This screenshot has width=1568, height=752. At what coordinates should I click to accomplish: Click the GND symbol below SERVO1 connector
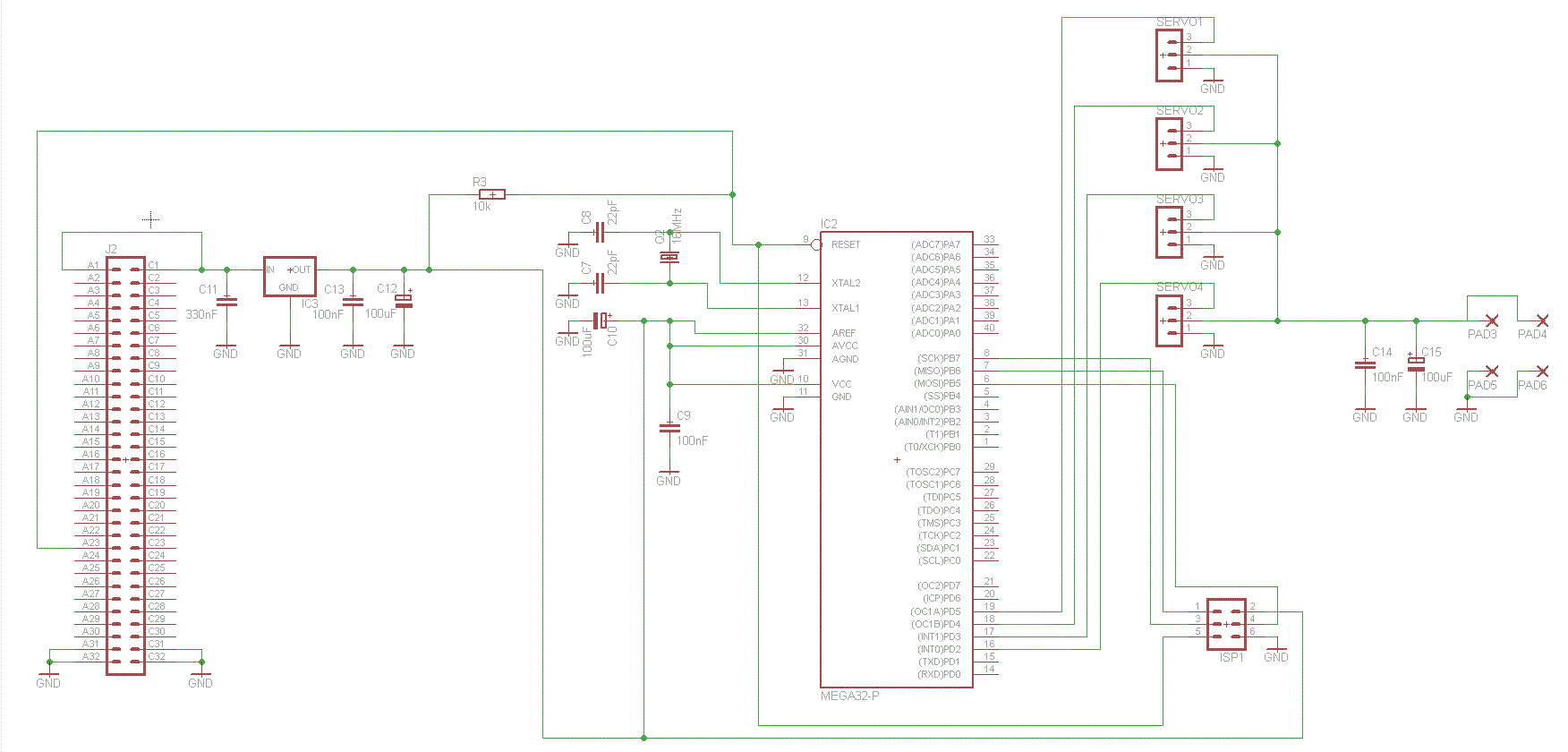pyautogui.click(x=1213, y=84)
